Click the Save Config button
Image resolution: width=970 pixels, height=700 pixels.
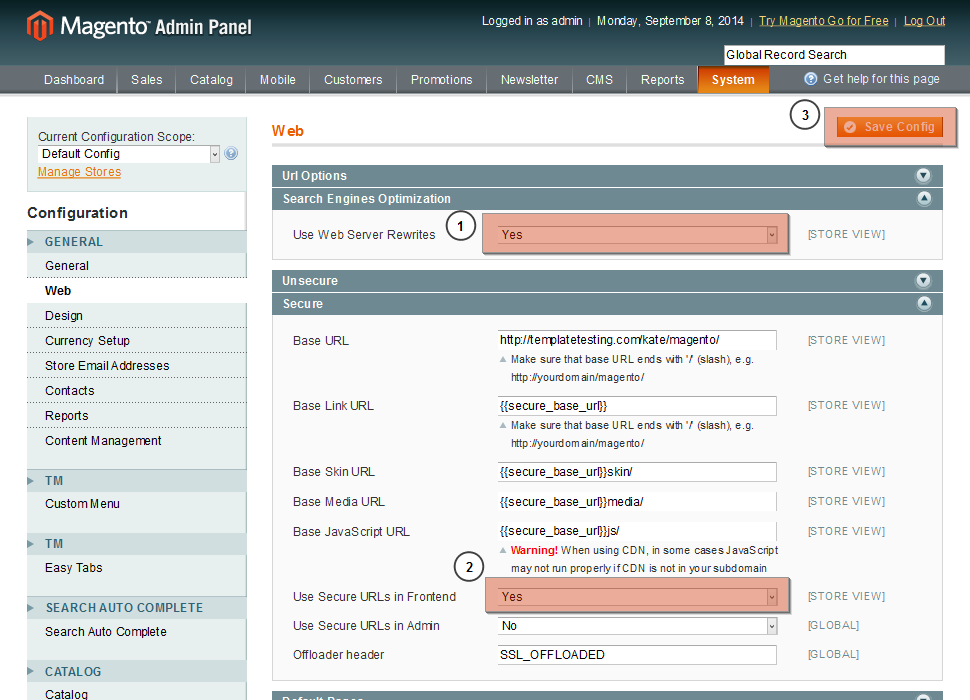[x=890, y=127]
